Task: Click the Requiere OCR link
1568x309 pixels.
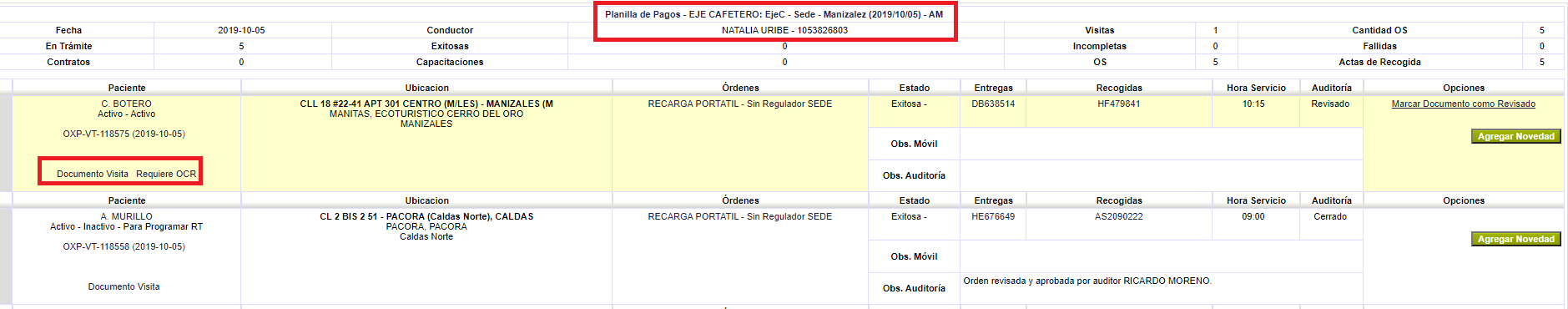Action: [166, 174]
